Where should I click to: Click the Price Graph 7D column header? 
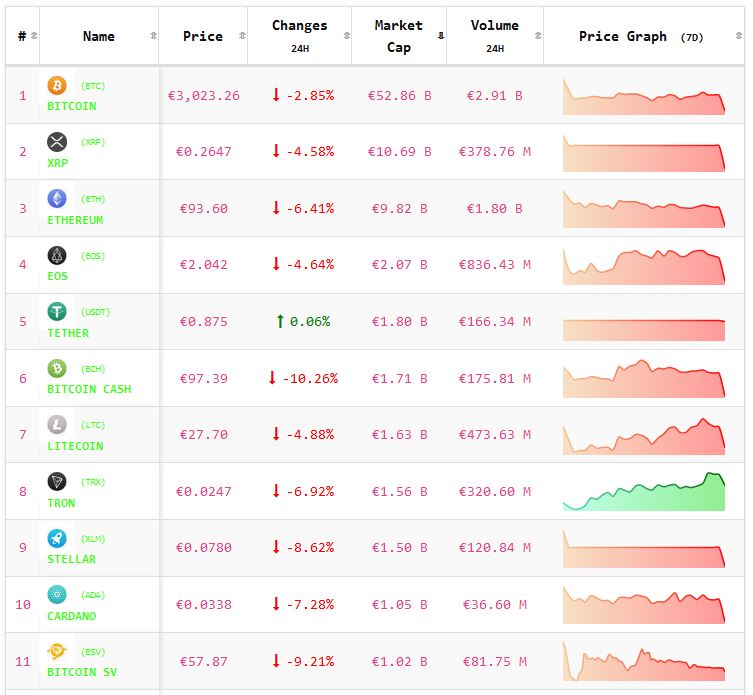click(640, 36)
